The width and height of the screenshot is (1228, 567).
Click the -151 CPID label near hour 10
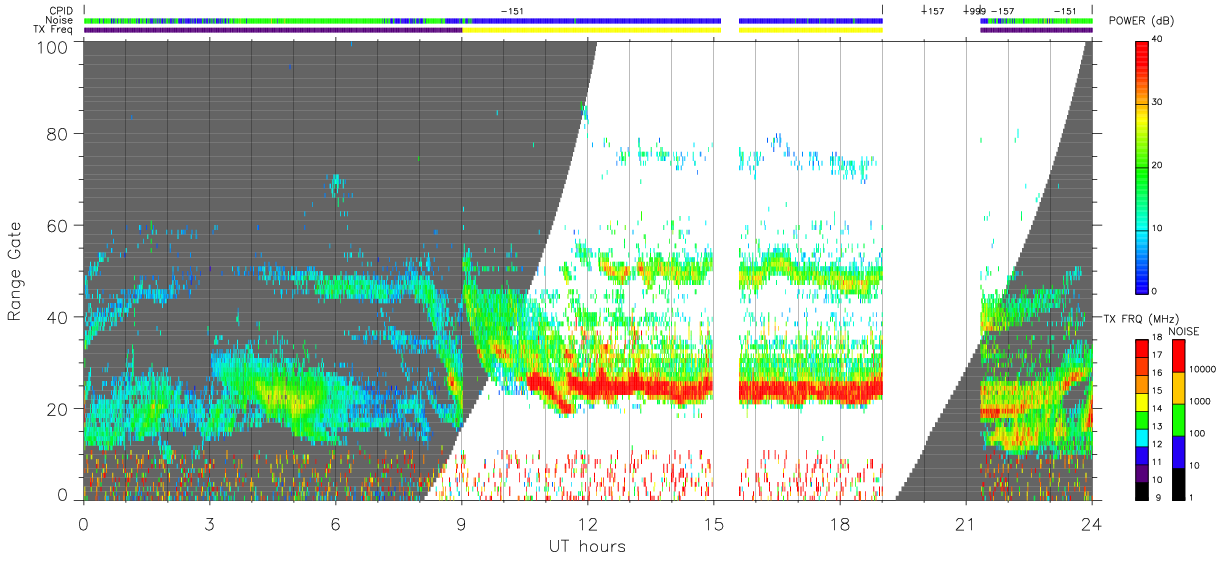(512, 11)
